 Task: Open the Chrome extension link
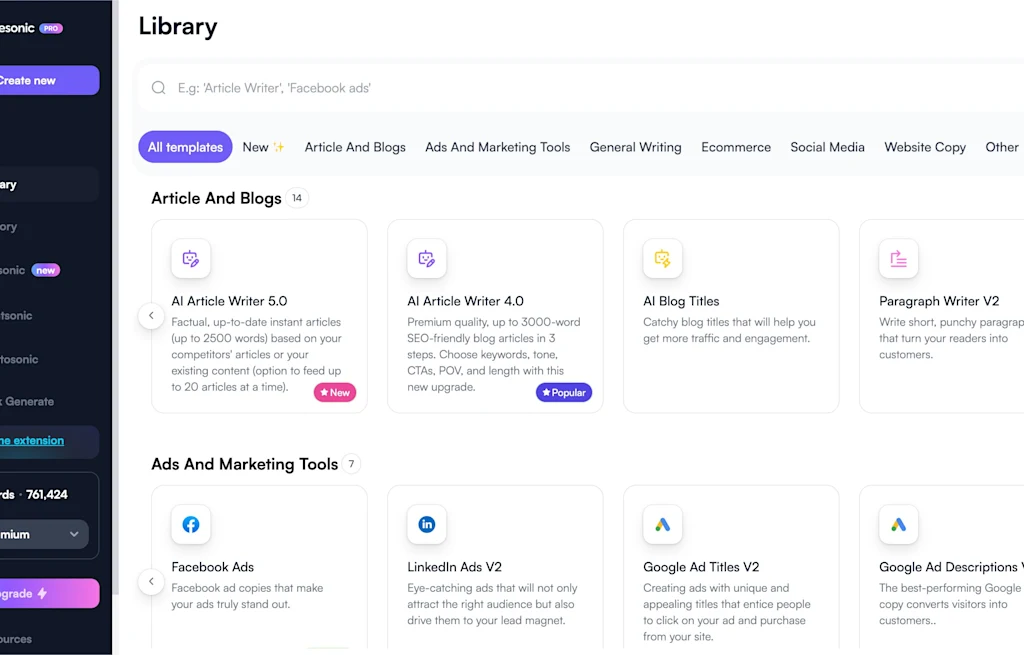(32, 441)
